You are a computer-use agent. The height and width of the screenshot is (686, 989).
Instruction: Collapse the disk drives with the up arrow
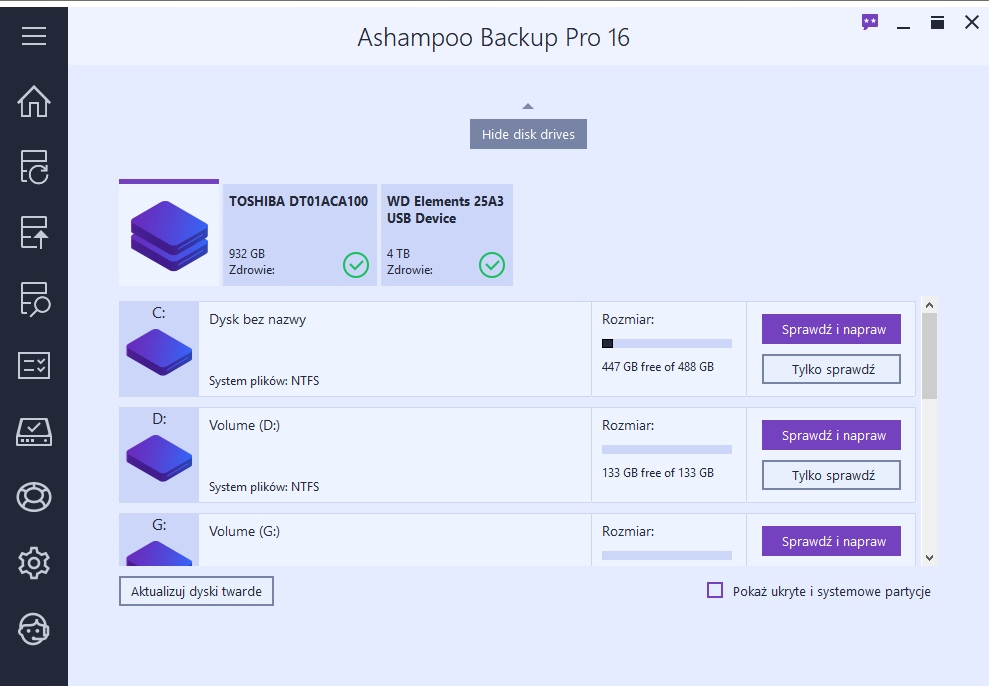[528, 106]
